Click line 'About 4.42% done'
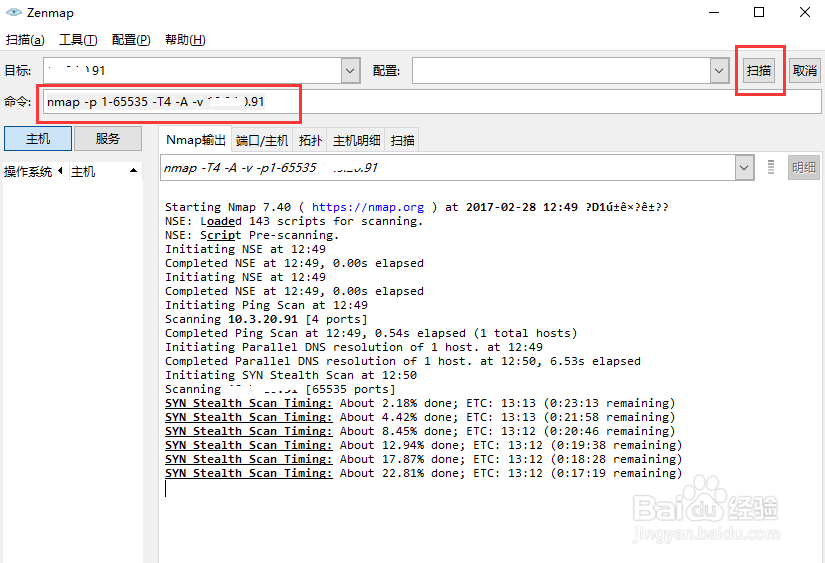The image size is (825, 563). tap(420, 417)
